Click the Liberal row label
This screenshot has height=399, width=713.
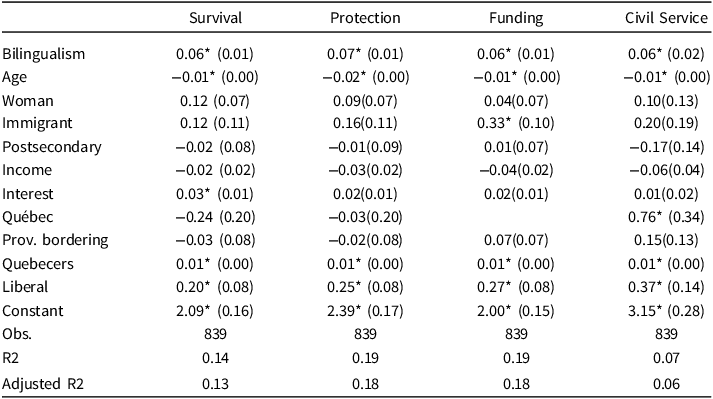[x=25, y=287]
